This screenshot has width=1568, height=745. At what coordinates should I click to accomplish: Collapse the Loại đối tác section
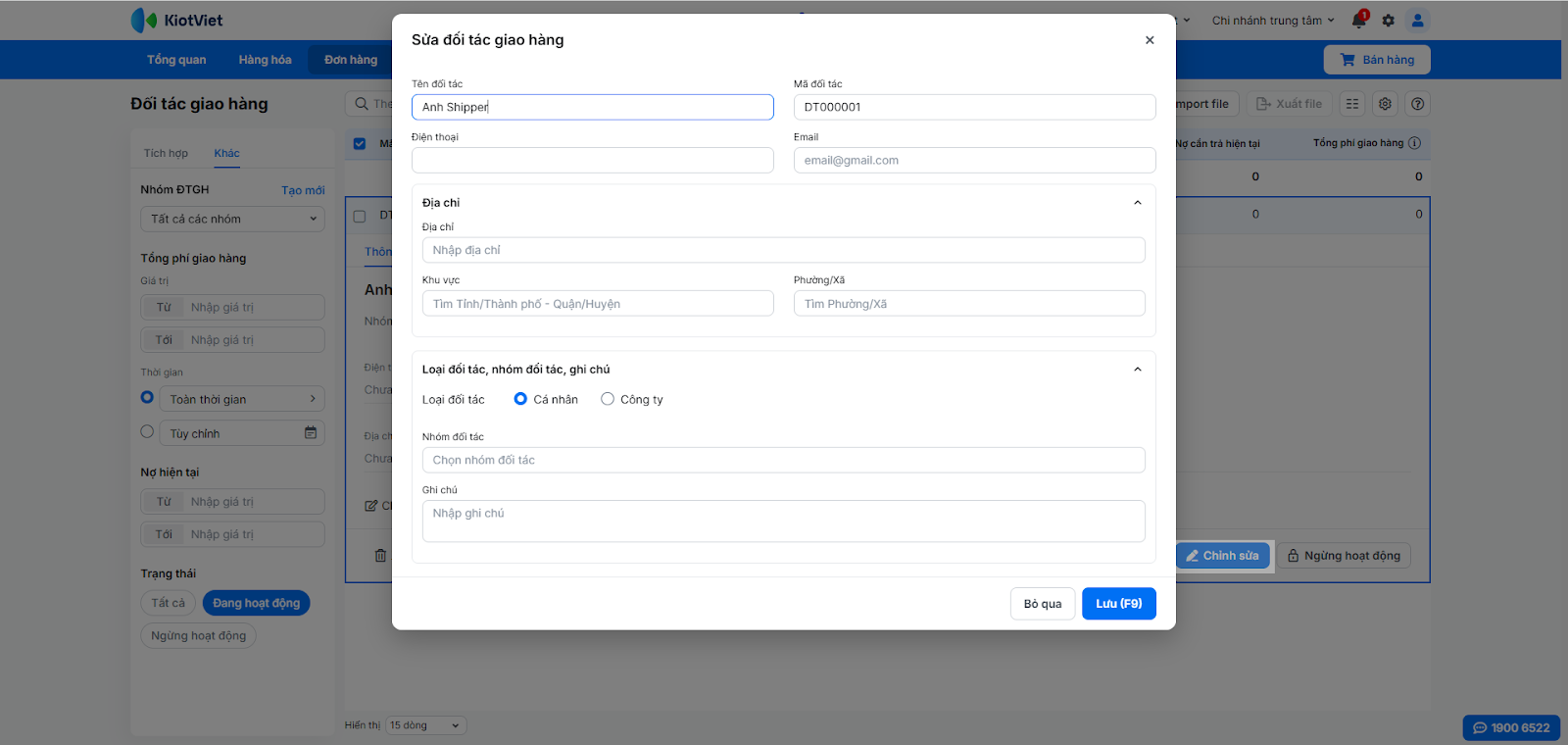click(x=1137, y=370)
